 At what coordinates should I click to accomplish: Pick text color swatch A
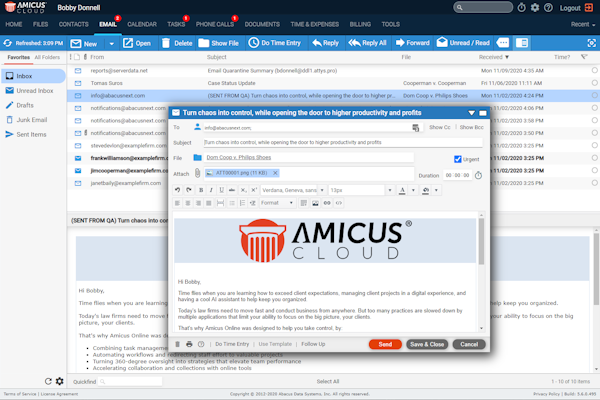[402, 190]
